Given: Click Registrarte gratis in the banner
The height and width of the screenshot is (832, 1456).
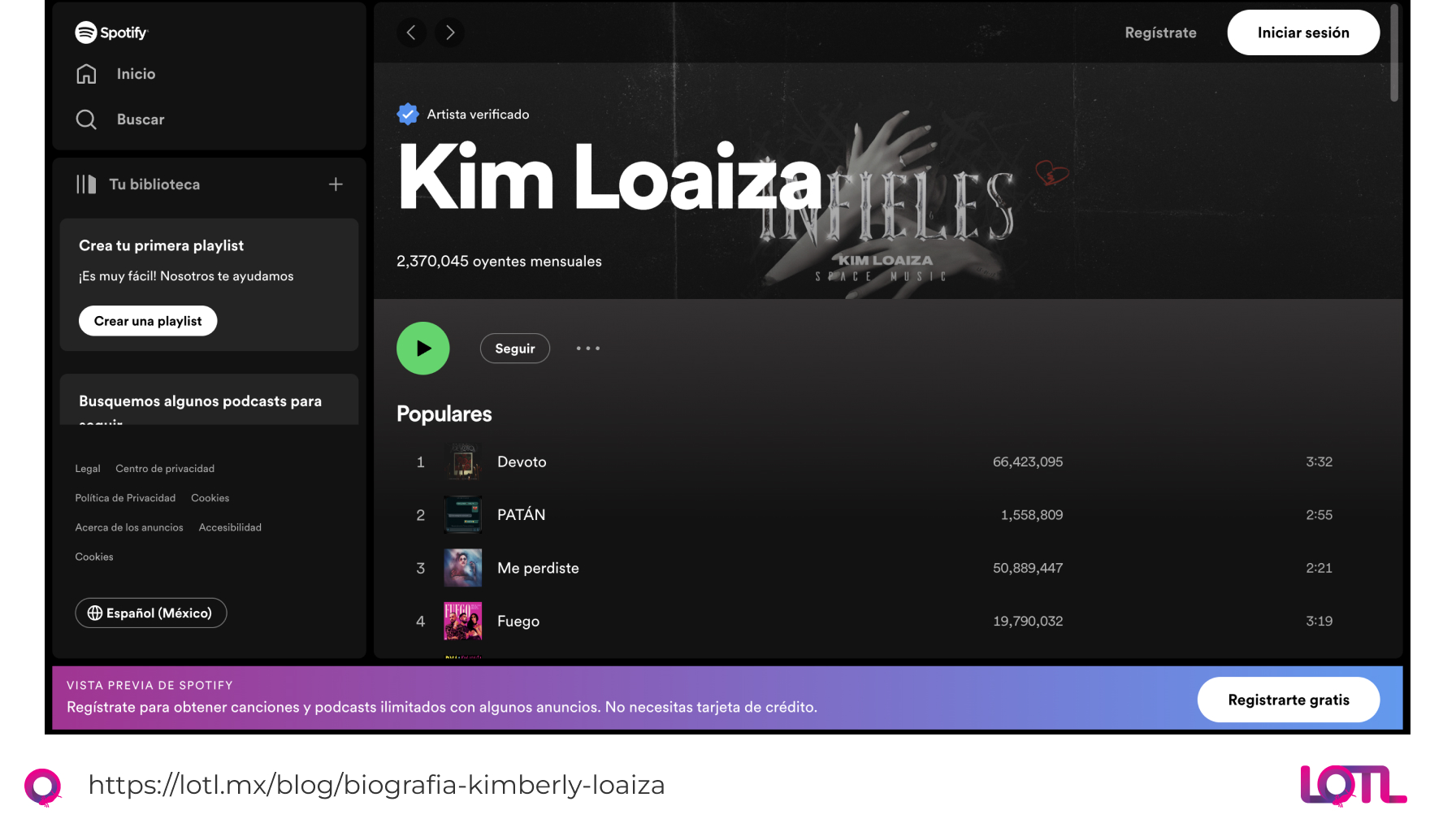Looking at the screenshot, I should click(1289, 700).
